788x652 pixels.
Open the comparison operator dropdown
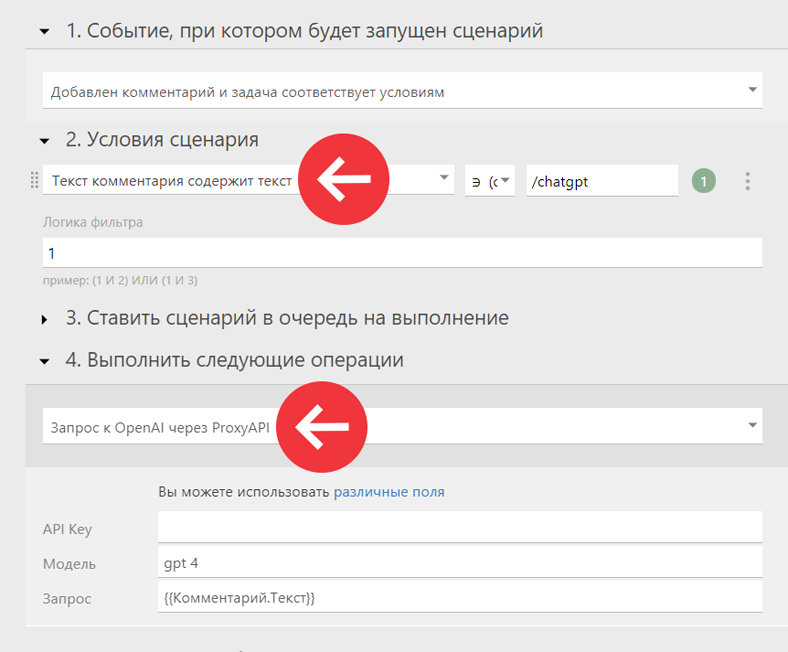point(489,180)
